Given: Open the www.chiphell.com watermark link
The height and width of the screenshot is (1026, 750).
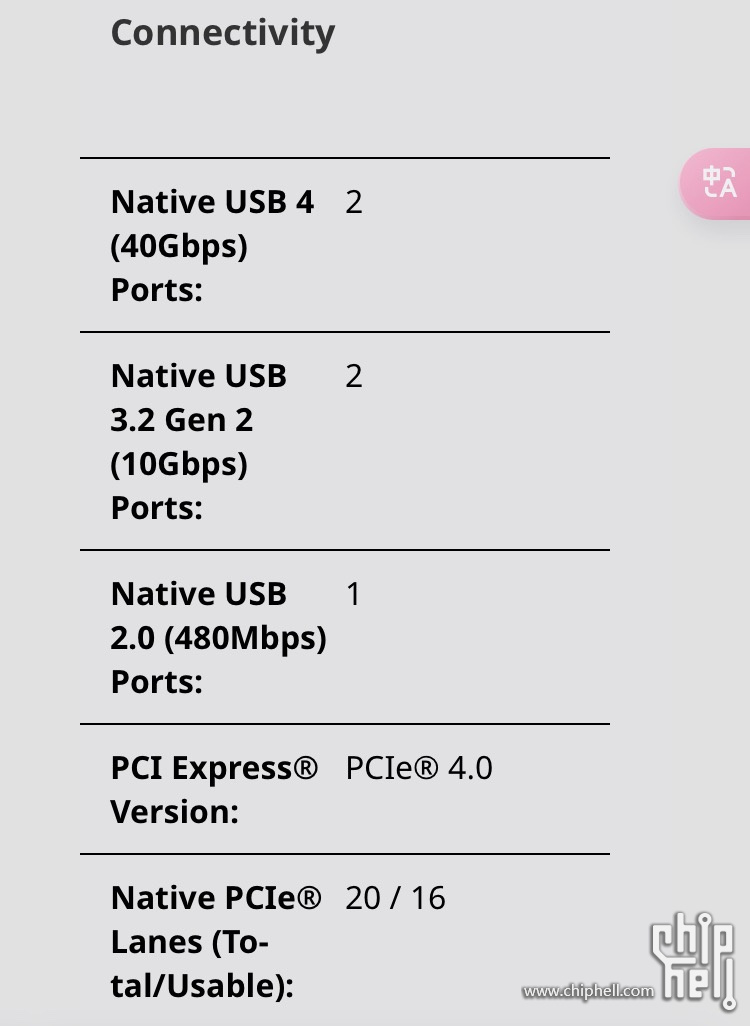Looking at the screenshot, I should pos(588,991).
